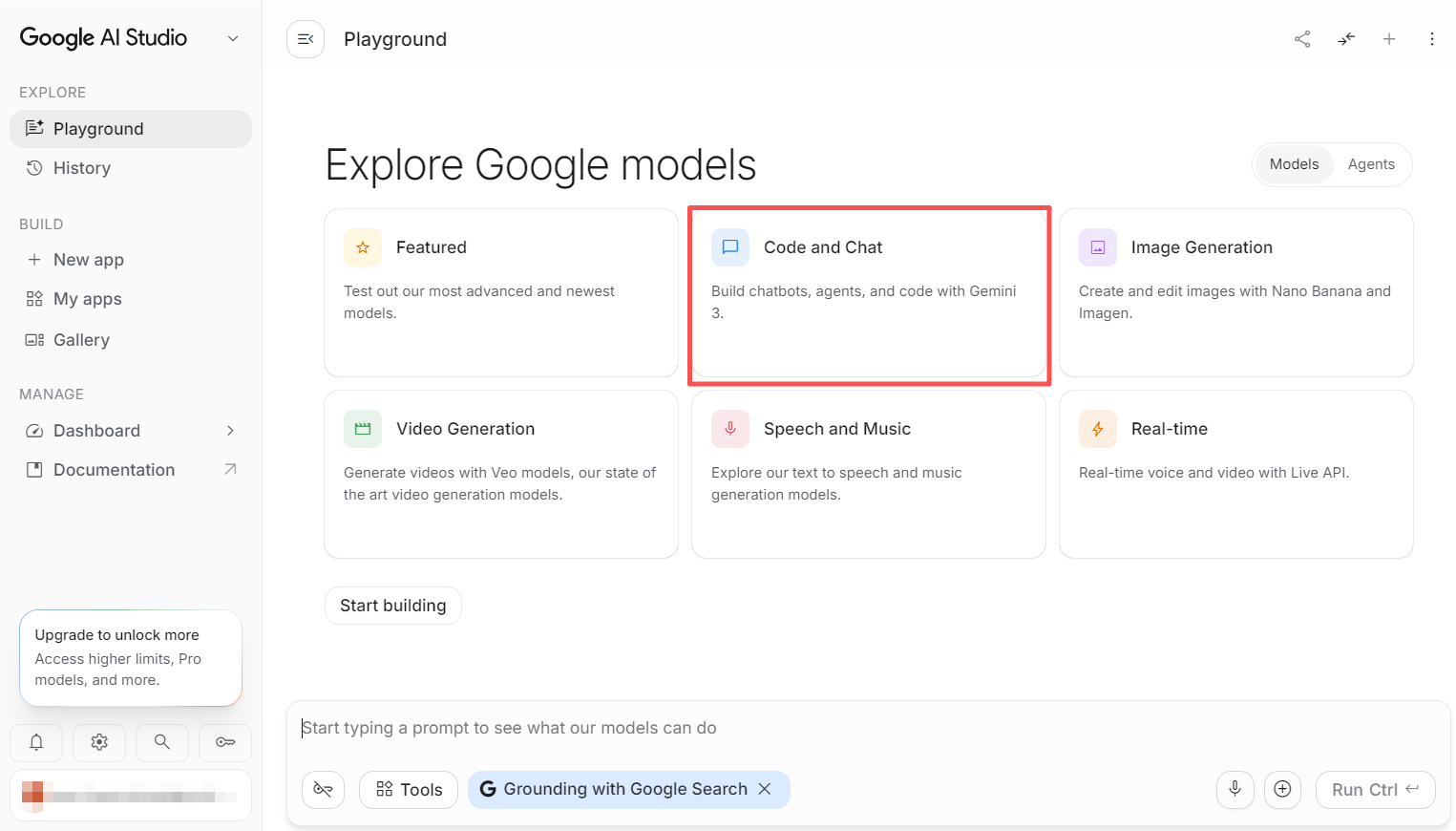The width and height of the screenshot is (1456, 831).
Task: Open the three-dot more options menu
Action: click(x=1432, y=39)
